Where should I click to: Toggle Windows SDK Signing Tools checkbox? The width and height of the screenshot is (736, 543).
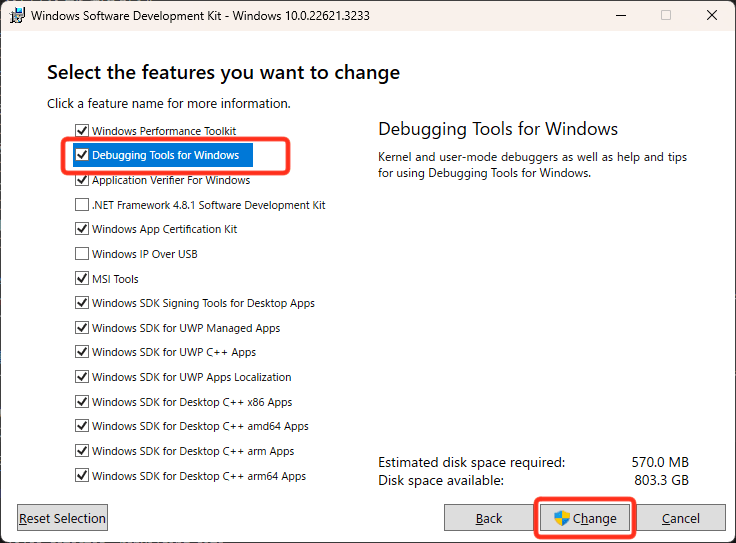point(82,303)
